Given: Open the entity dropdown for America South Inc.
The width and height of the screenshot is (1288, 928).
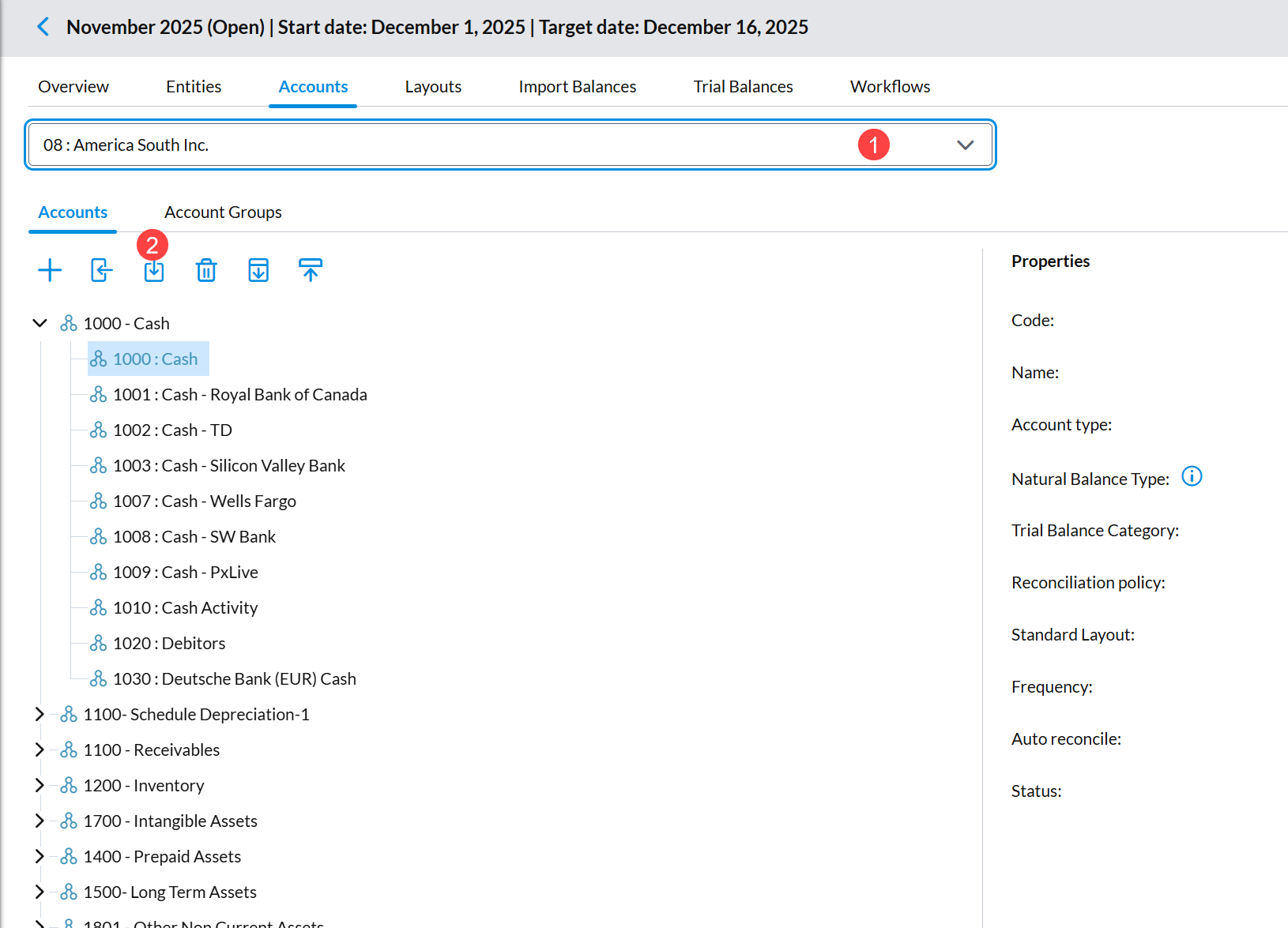Looking at the screenshot, I should [965, 145].
